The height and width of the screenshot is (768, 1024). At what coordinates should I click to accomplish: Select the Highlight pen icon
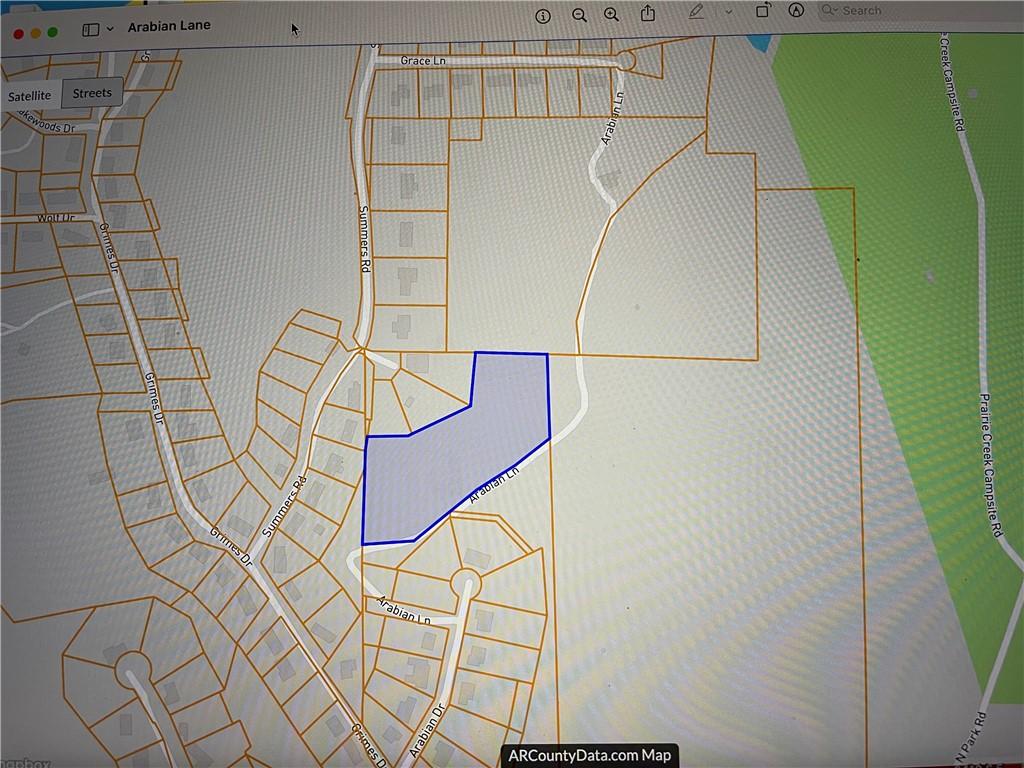click(x=696, y=12)
